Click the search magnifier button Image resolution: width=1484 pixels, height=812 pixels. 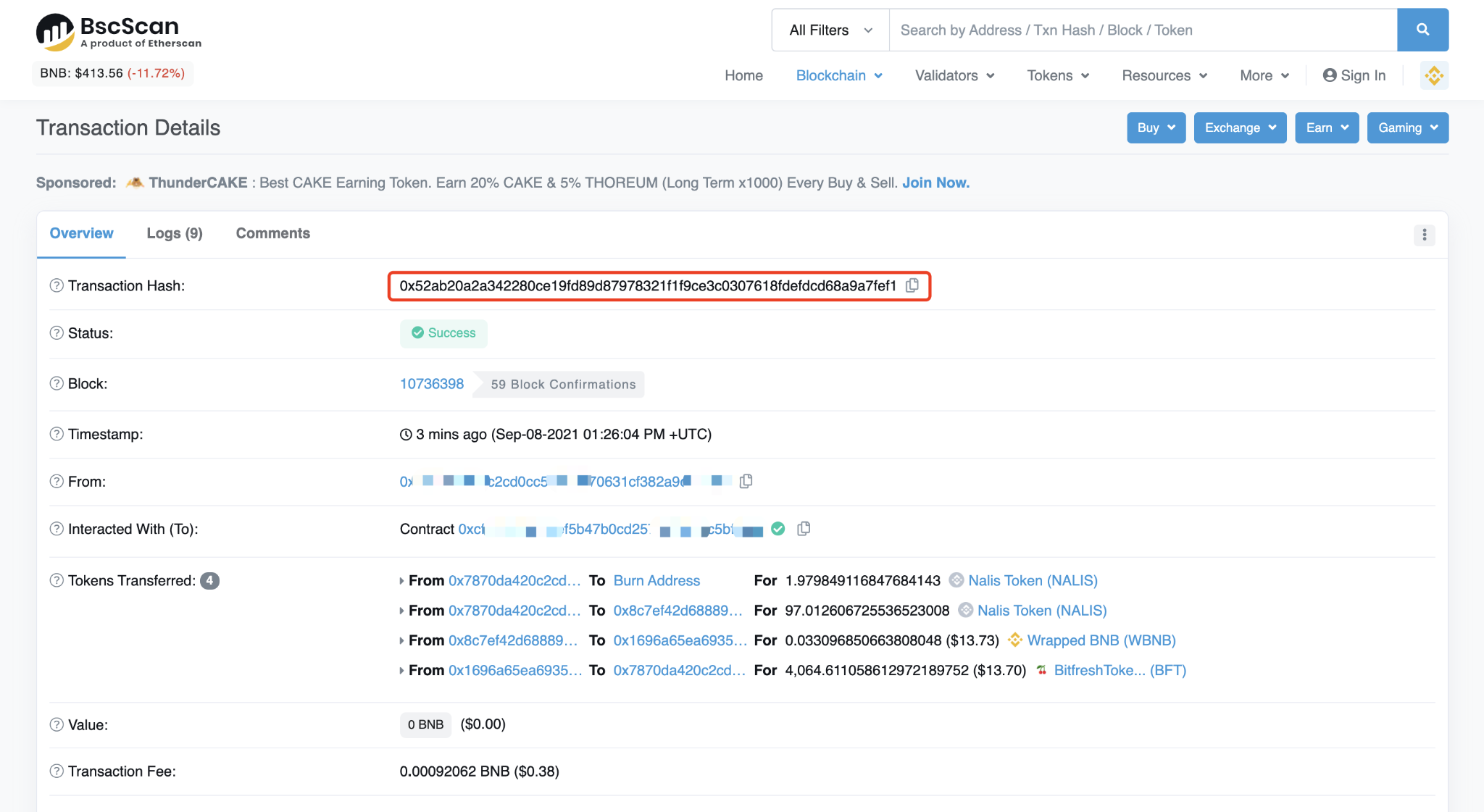[x=1422, y=30]
